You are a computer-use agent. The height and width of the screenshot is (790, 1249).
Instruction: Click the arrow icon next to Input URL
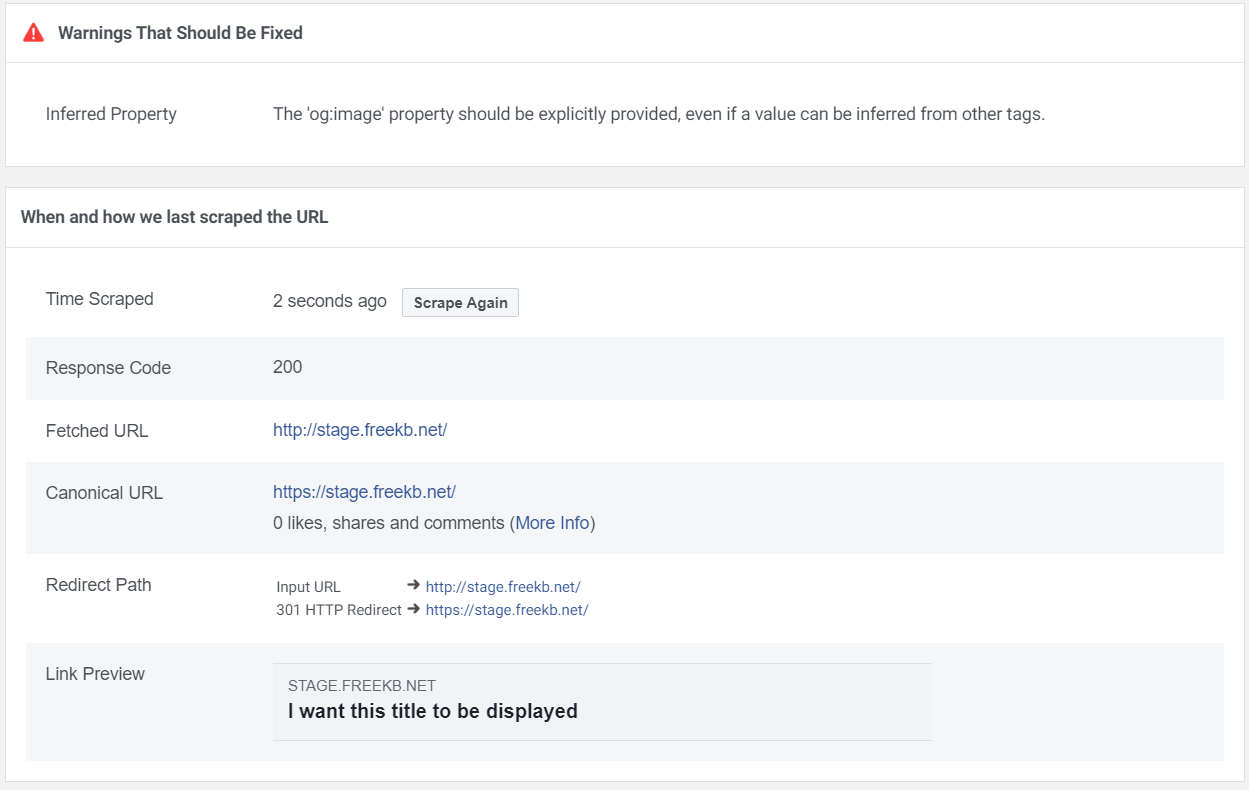click(x=414, y=586)
